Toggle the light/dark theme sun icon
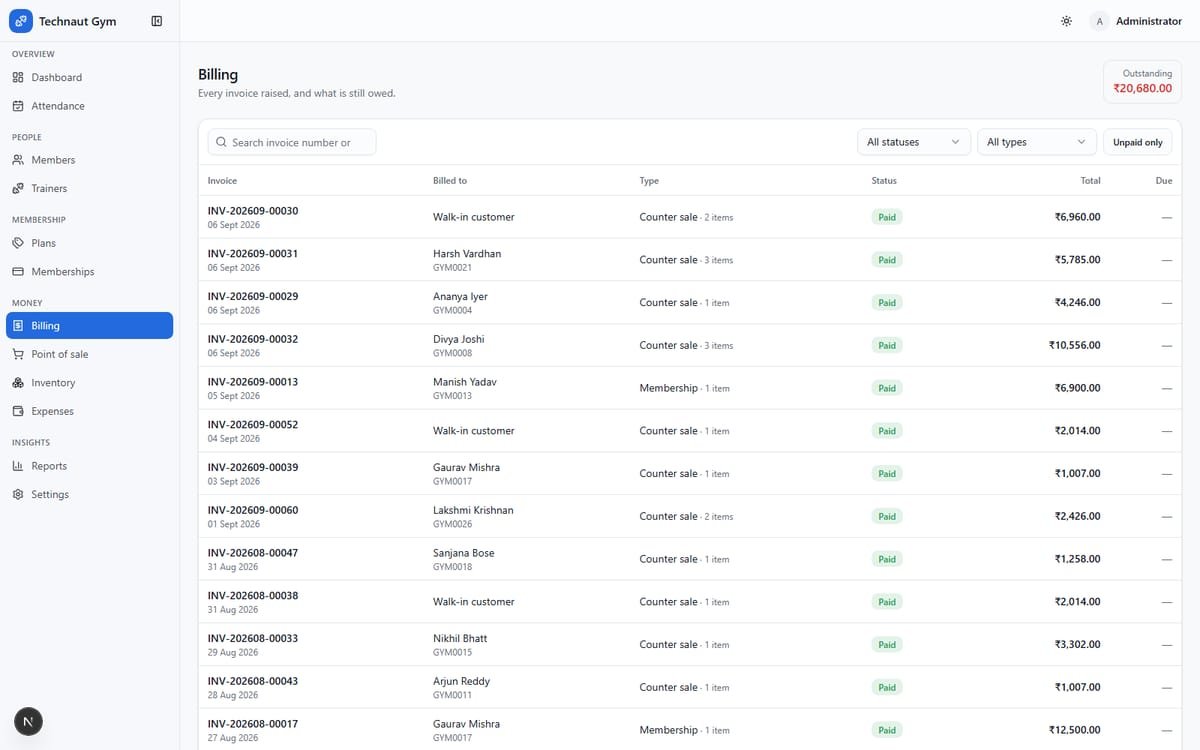The width and height of the screenshot is (1200, 750). click(1066, 21)
